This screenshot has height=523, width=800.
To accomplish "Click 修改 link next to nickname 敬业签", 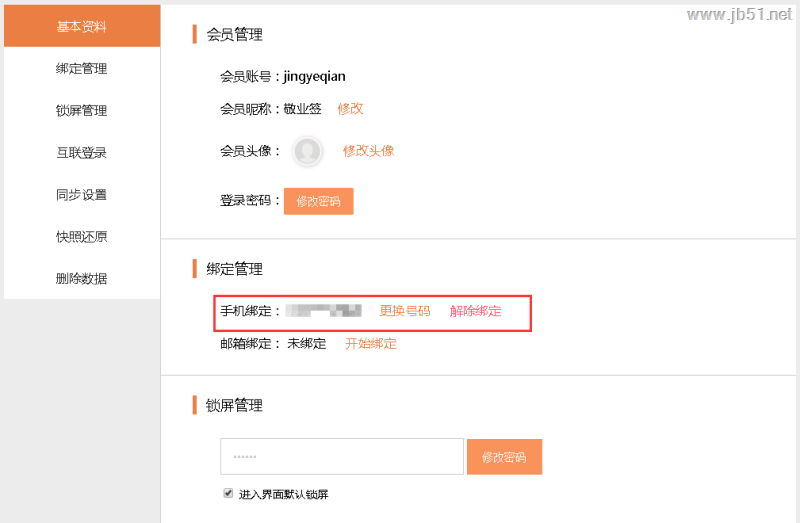I will coord(350,108).
